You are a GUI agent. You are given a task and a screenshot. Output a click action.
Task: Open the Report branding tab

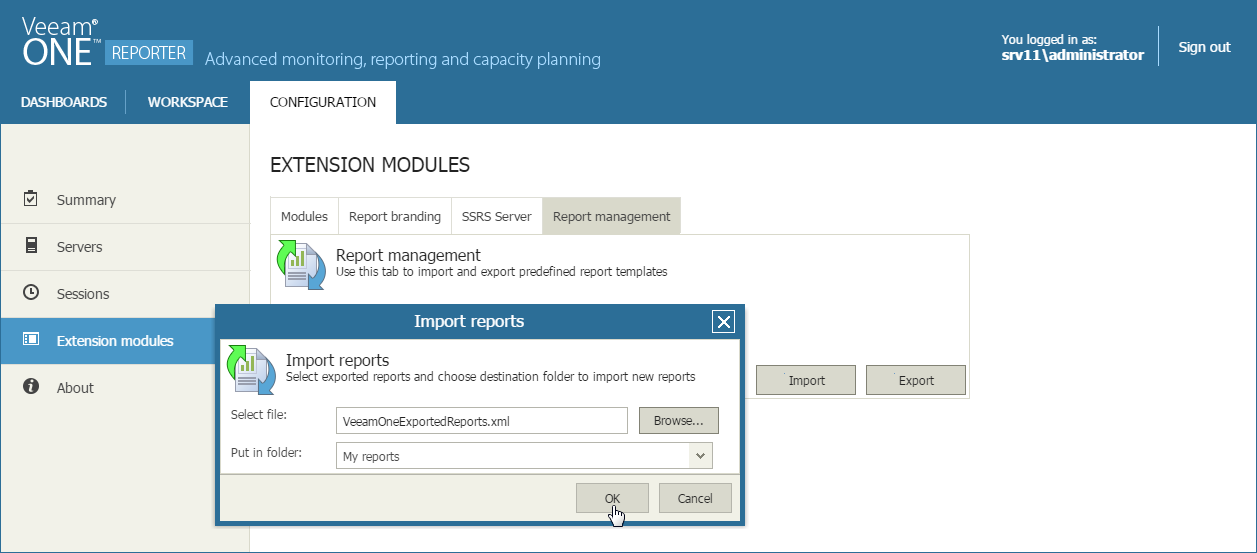tap(394, 216)
